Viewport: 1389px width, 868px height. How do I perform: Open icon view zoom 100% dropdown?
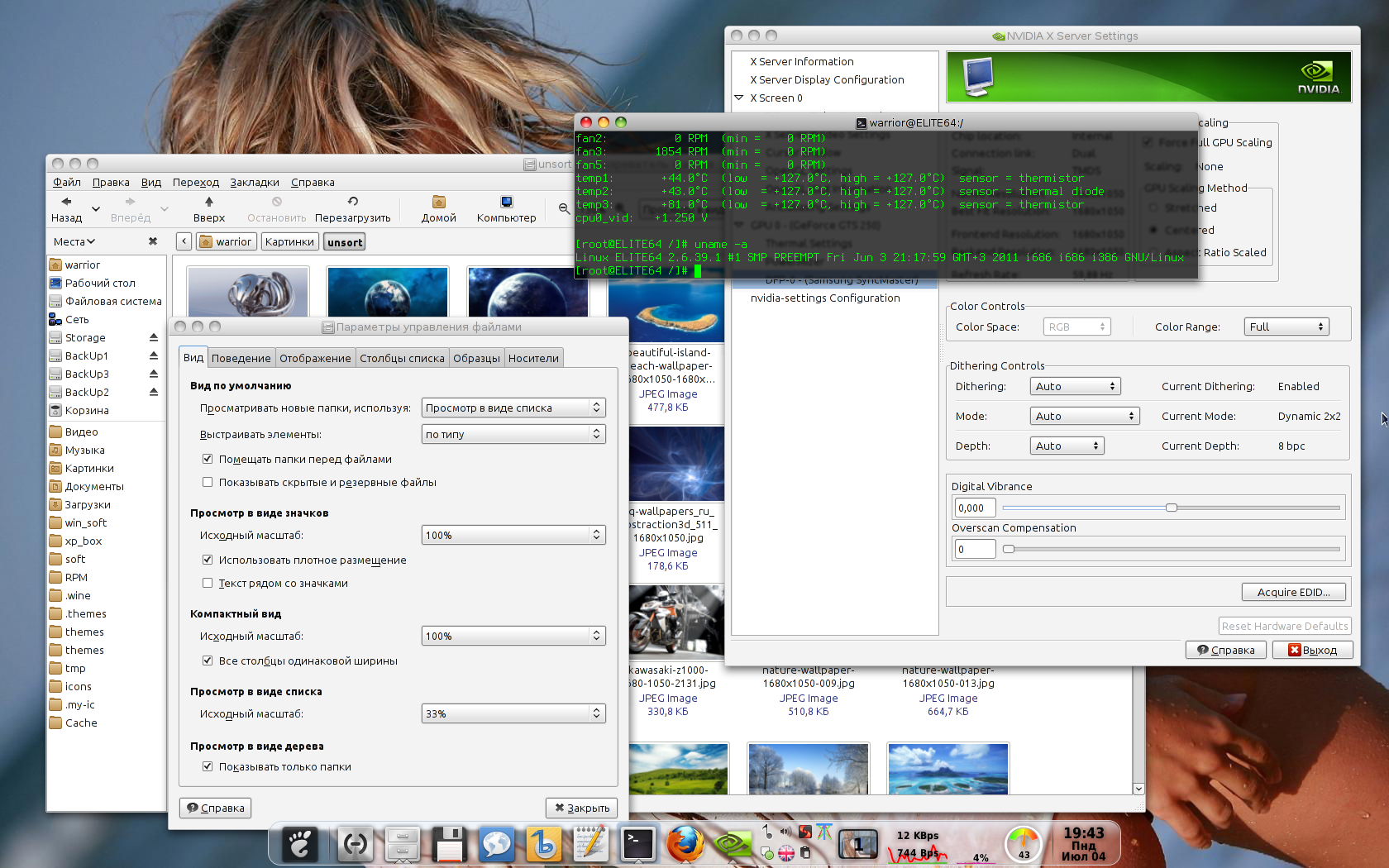[x=513, y=535]
